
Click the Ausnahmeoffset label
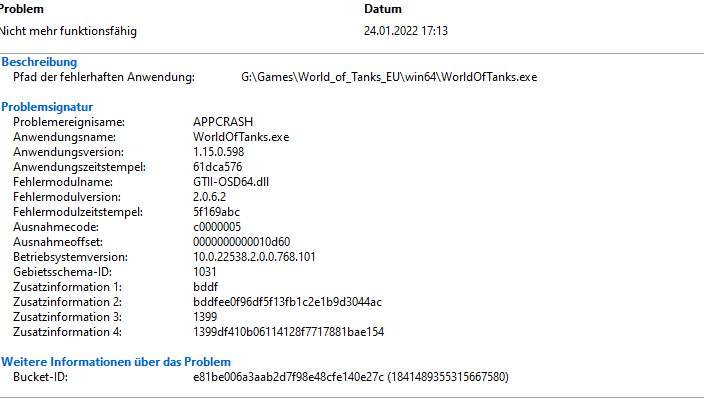57,242
